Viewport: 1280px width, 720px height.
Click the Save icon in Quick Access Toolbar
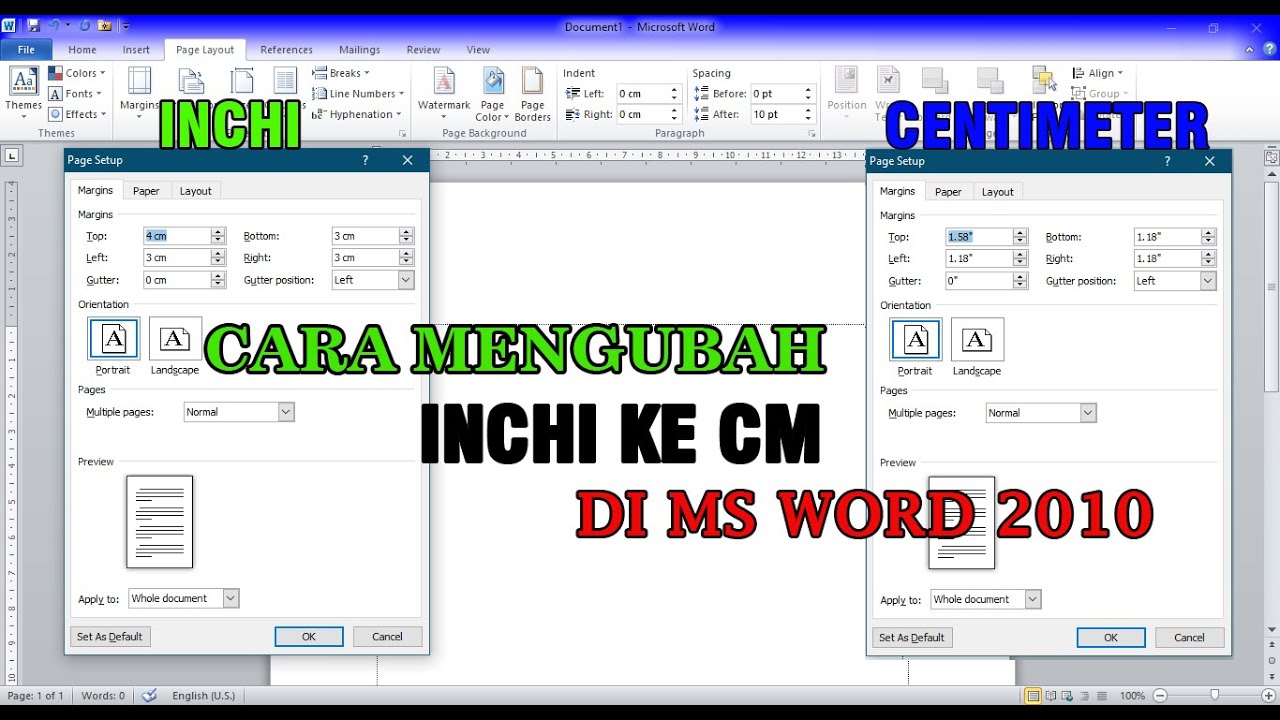coord(34,26)
